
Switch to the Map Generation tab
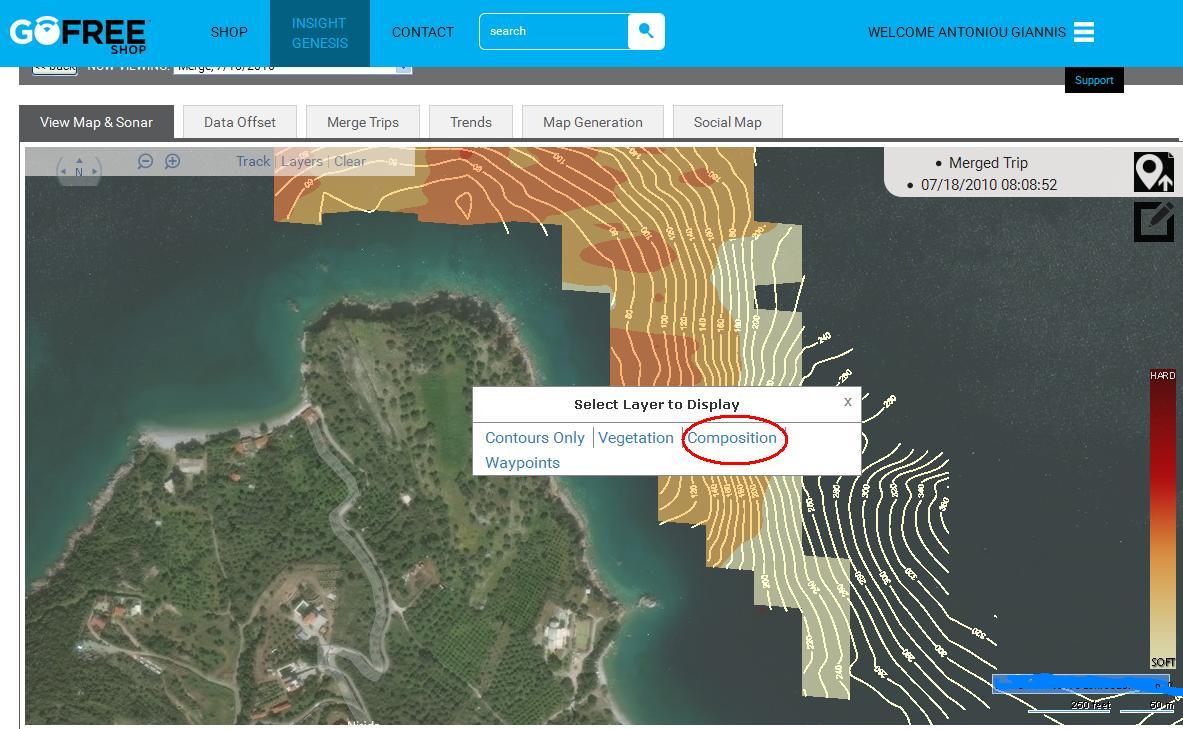593,122
